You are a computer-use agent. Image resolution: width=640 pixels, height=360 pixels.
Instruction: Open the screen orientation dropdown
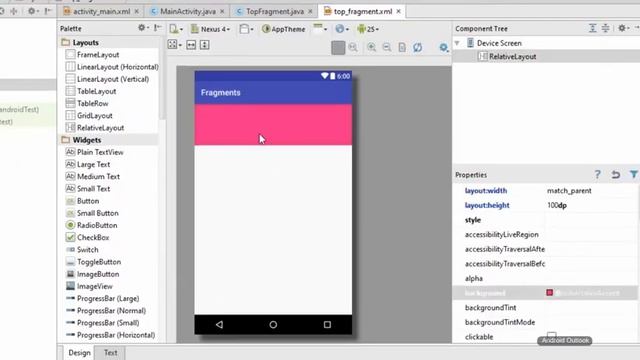click(246, 29)
